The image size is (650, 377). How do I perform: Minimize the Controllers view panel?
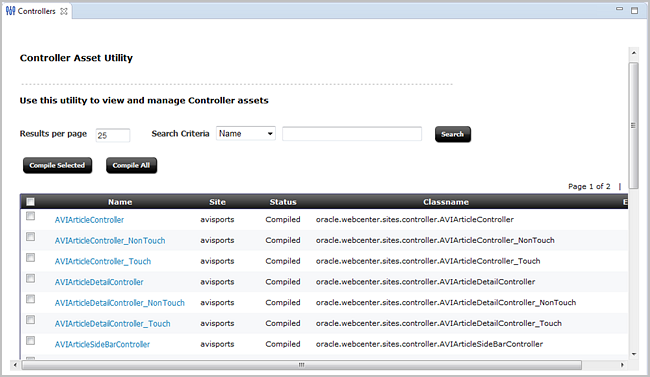click(619, 9)
